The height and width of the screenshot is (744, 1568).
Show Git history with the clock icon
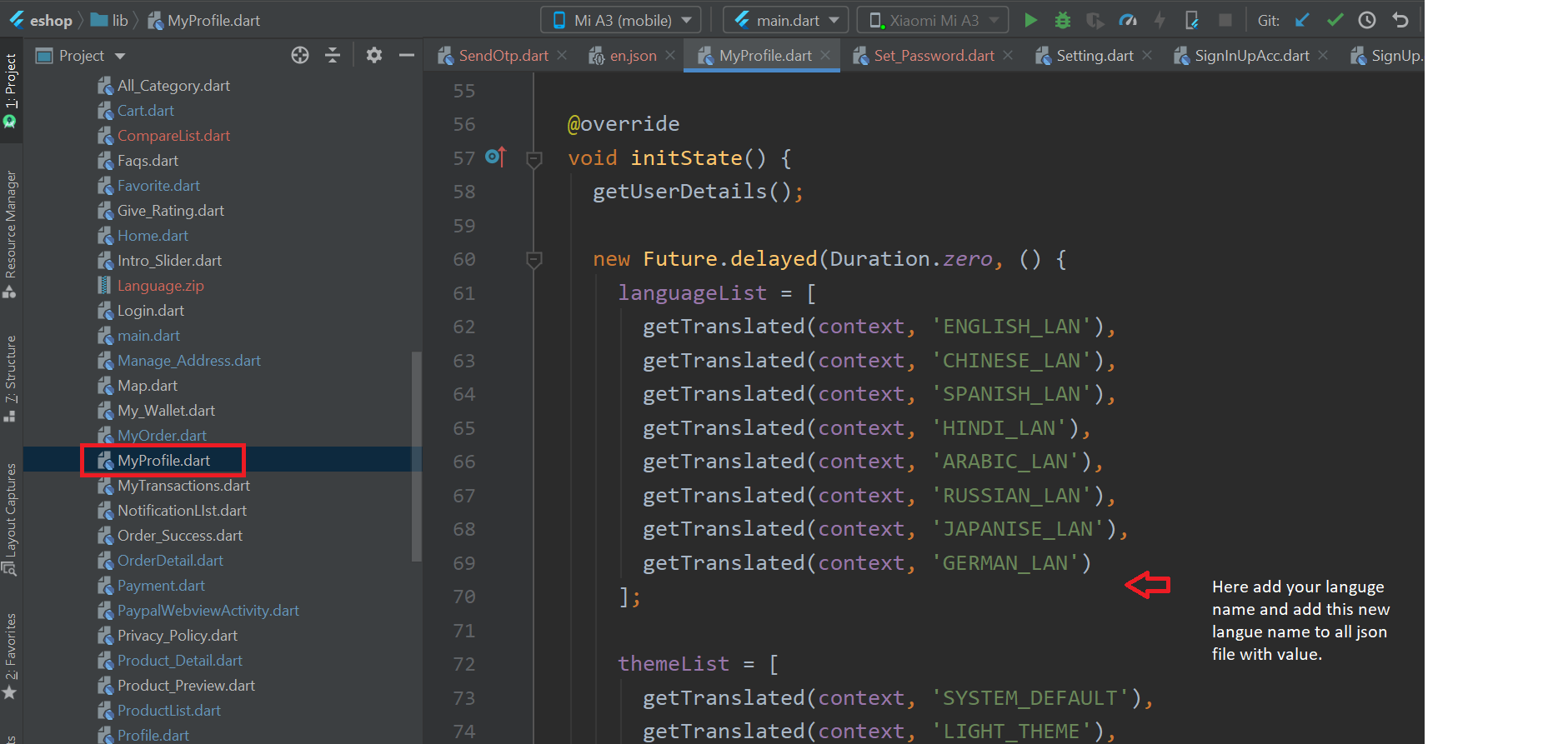1367,20
